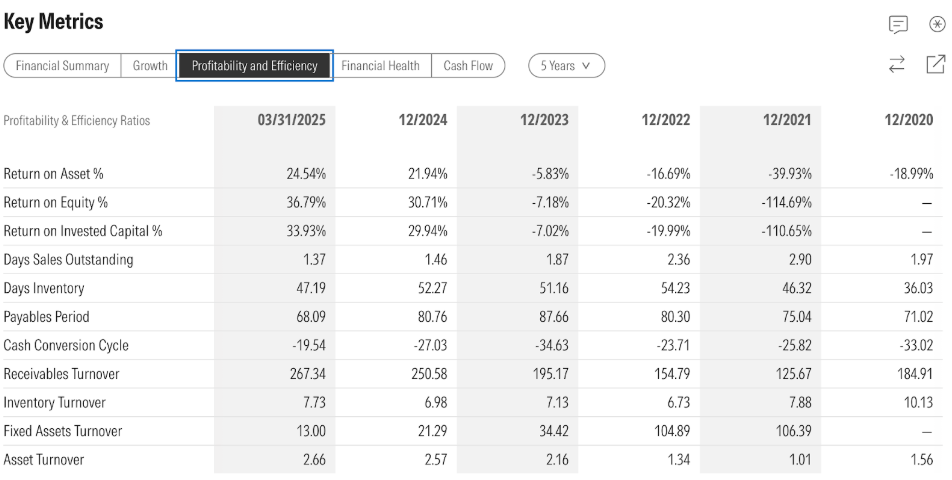
Task: Select the Profitability and Efficiency tab
Action: click(x=255, y=66)
